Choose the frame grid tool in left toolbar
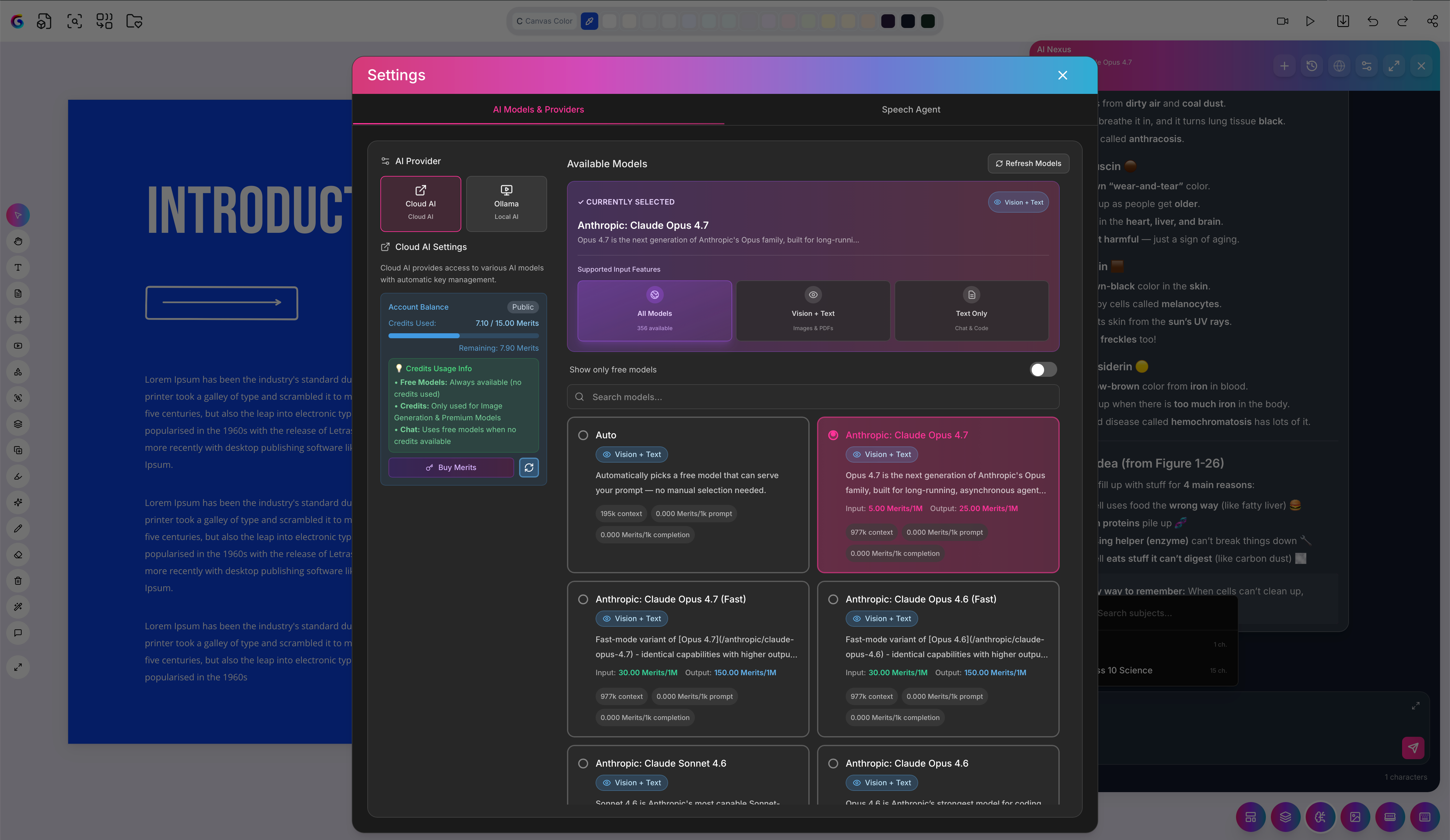This screenshot has width=1450, height=840. (18, 320)
